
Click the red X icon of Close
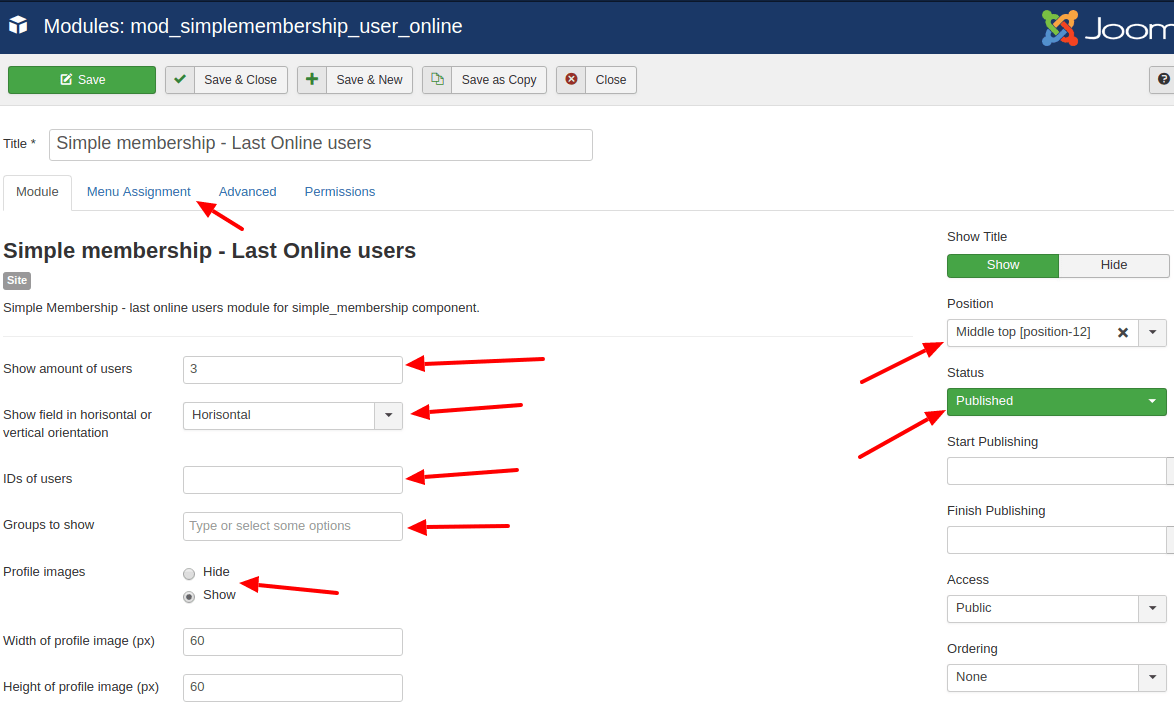[571, 79]
